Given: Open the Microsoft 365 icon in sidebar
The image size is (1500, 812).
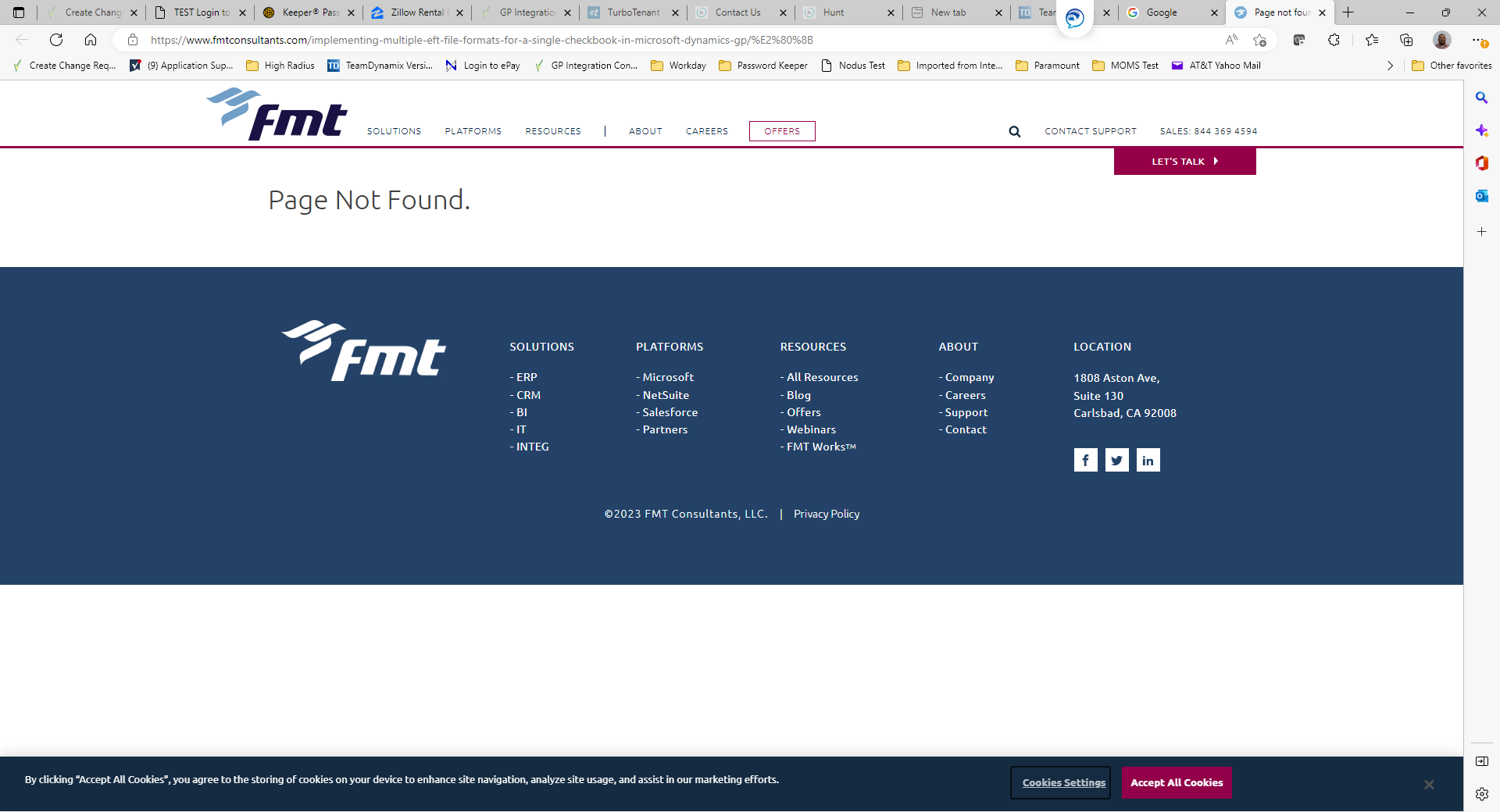Looking at the screenshot, I should 1481,163.
